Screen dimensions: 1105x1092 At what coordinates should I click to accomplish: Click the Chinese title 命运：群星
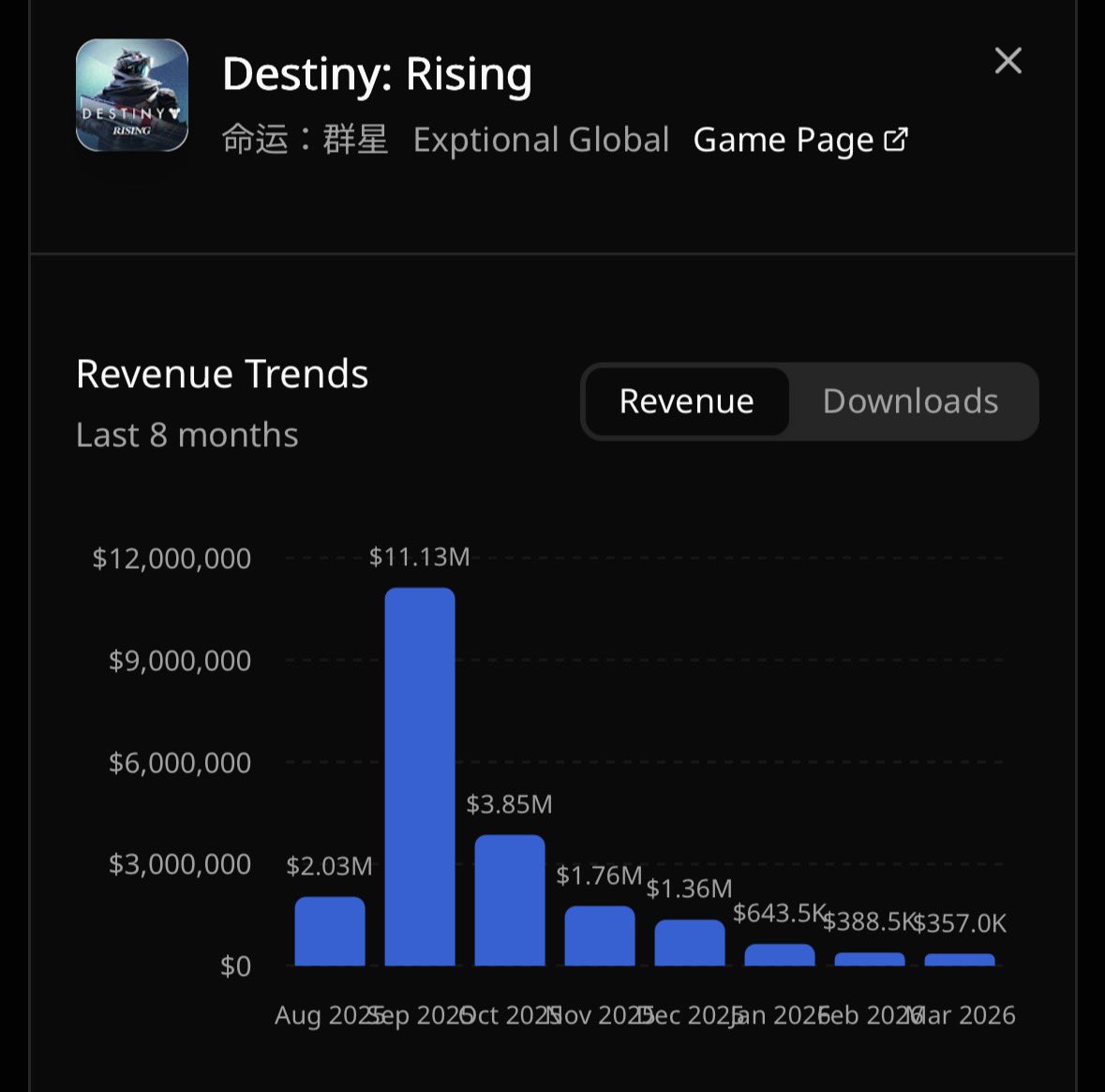(305, 139)
